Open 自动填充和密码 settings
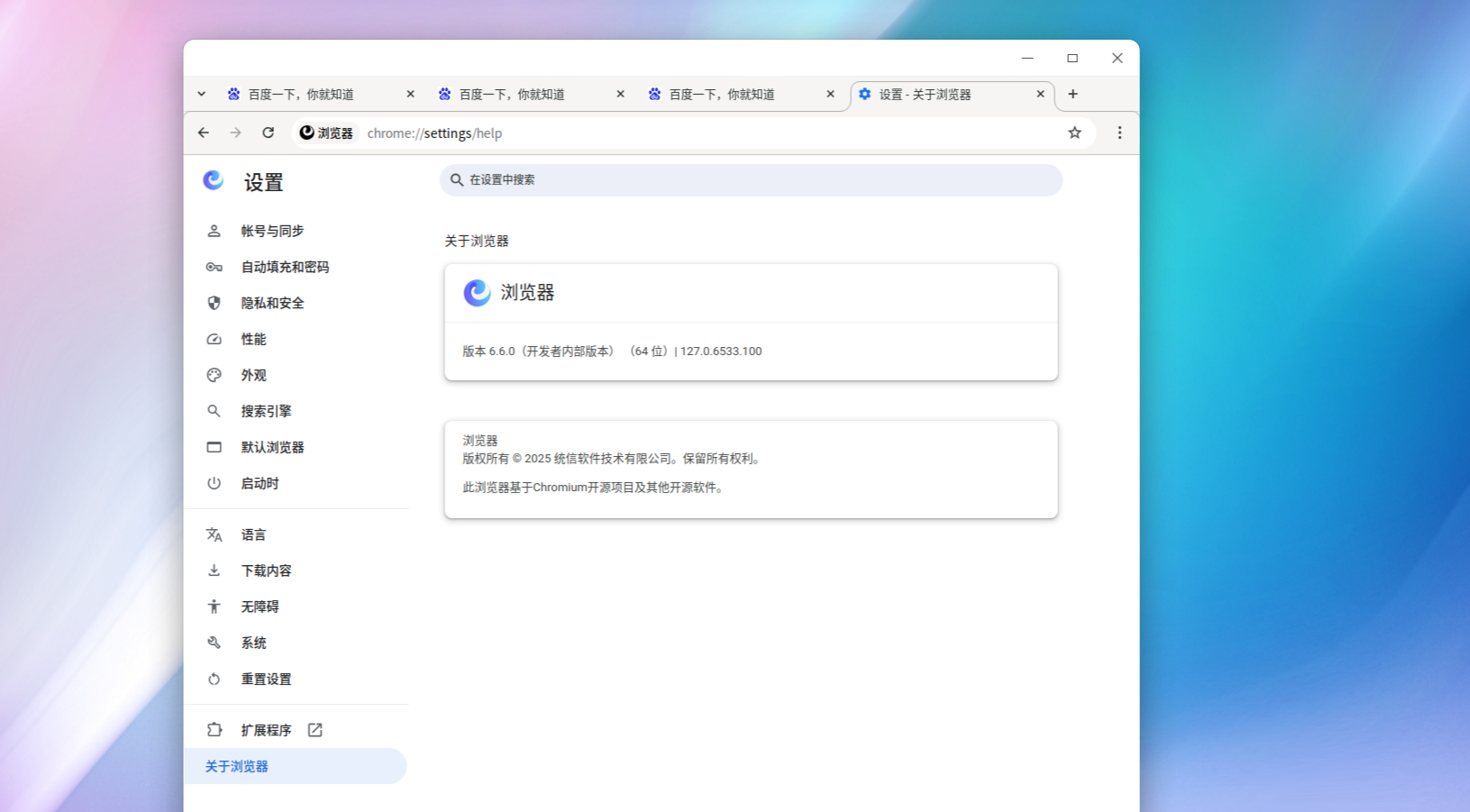The width and height of the screenshot is (1470, 812). pos(296,267)
